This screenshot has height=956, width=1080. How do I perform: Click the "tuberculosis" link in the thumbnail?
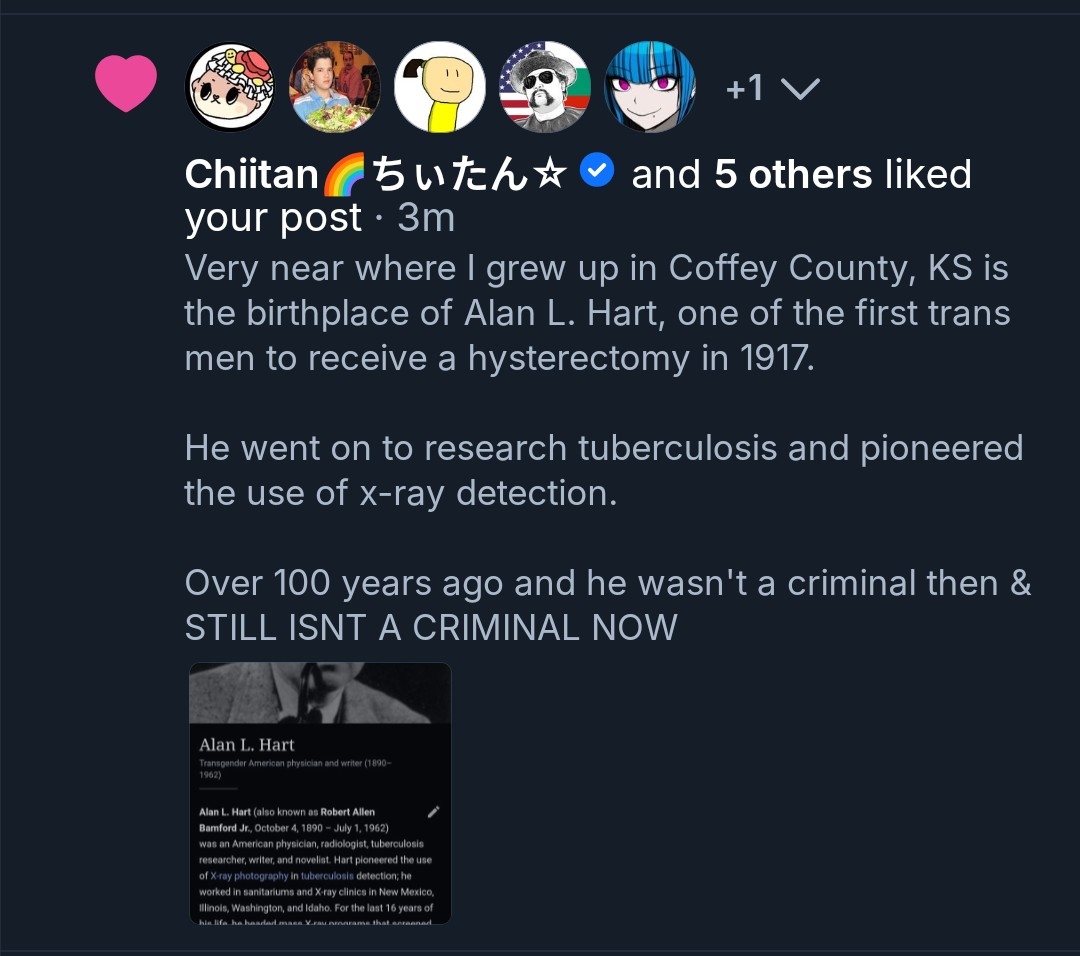(x=327, y=876)
